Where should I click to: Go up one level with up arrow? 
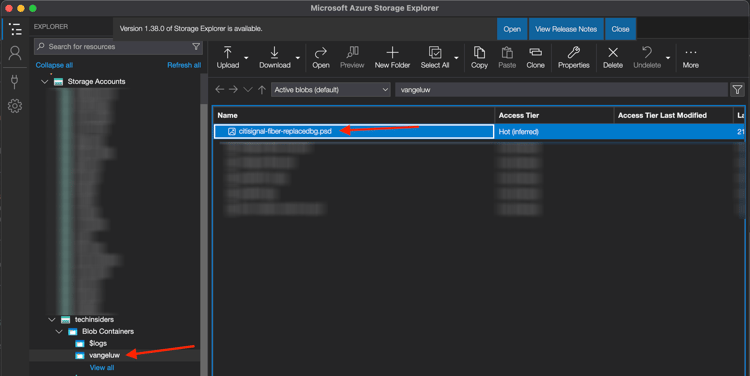[262, 89]
